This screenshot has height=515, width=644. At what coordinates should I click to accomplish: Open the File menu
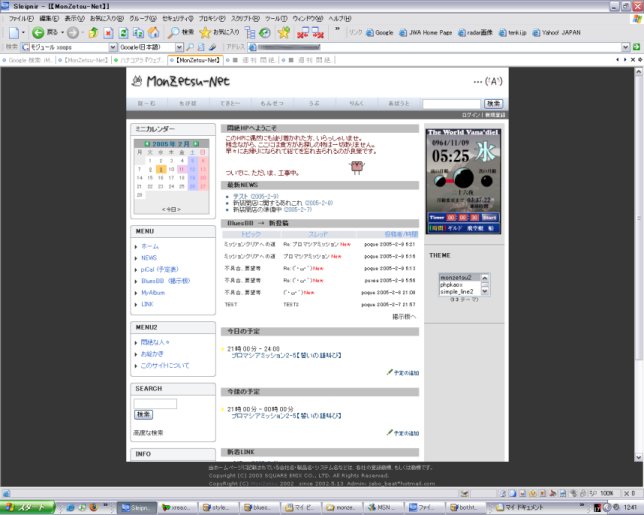click(x=21, y=18)
